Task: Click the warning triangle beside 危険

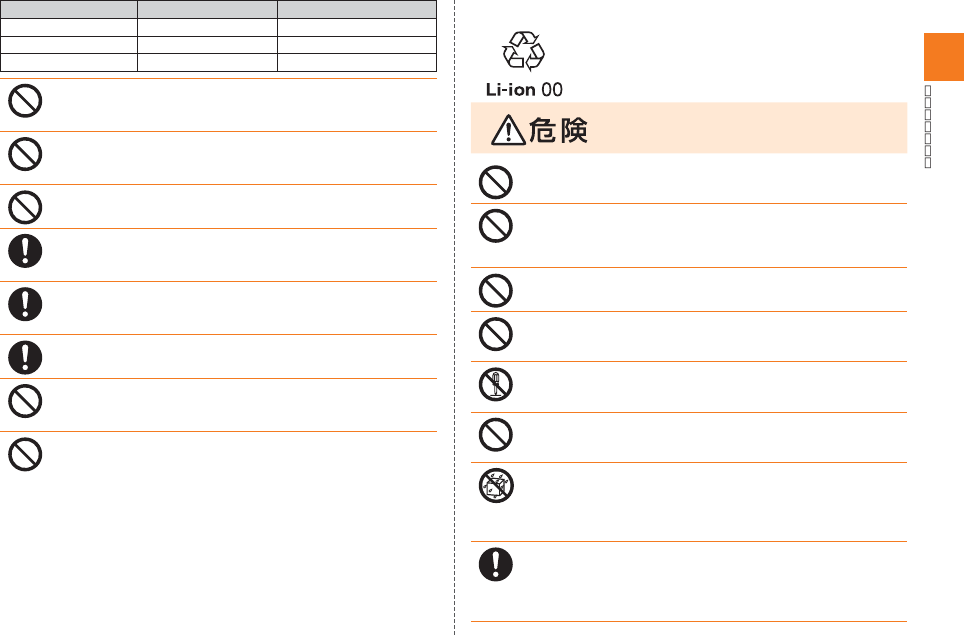Action: pyautogui.click(x=509, y=130)
